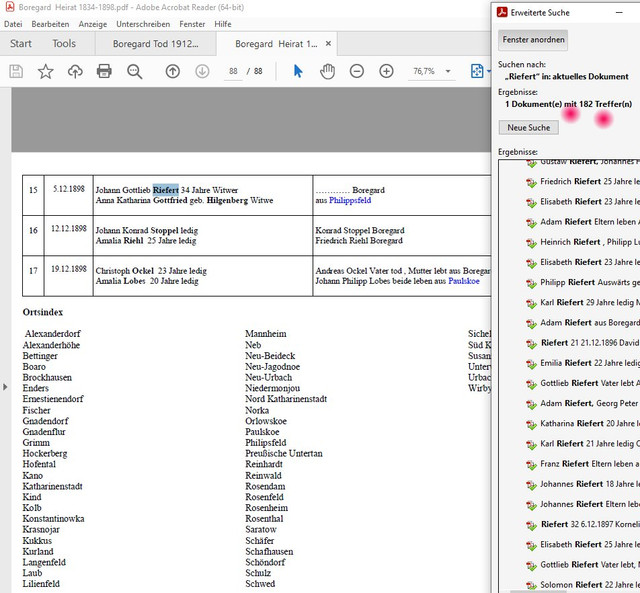Print the document via the printer icon
The image size is (640, 593).
point(104,71)
